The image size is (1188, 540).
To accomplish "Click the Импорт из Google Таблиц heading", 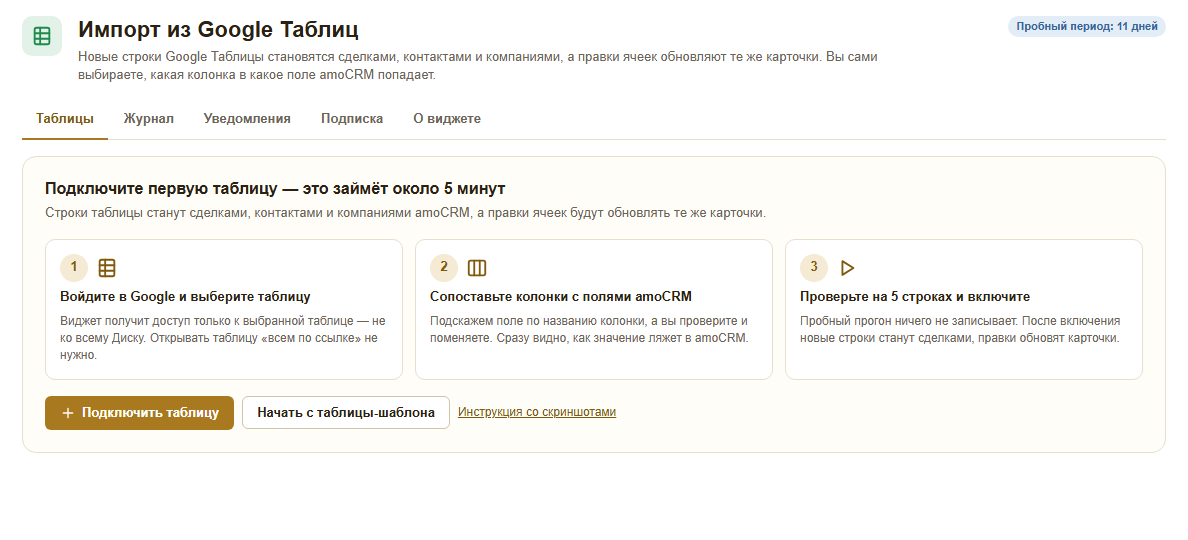I will pyautogui.click(x=218, y=30).
